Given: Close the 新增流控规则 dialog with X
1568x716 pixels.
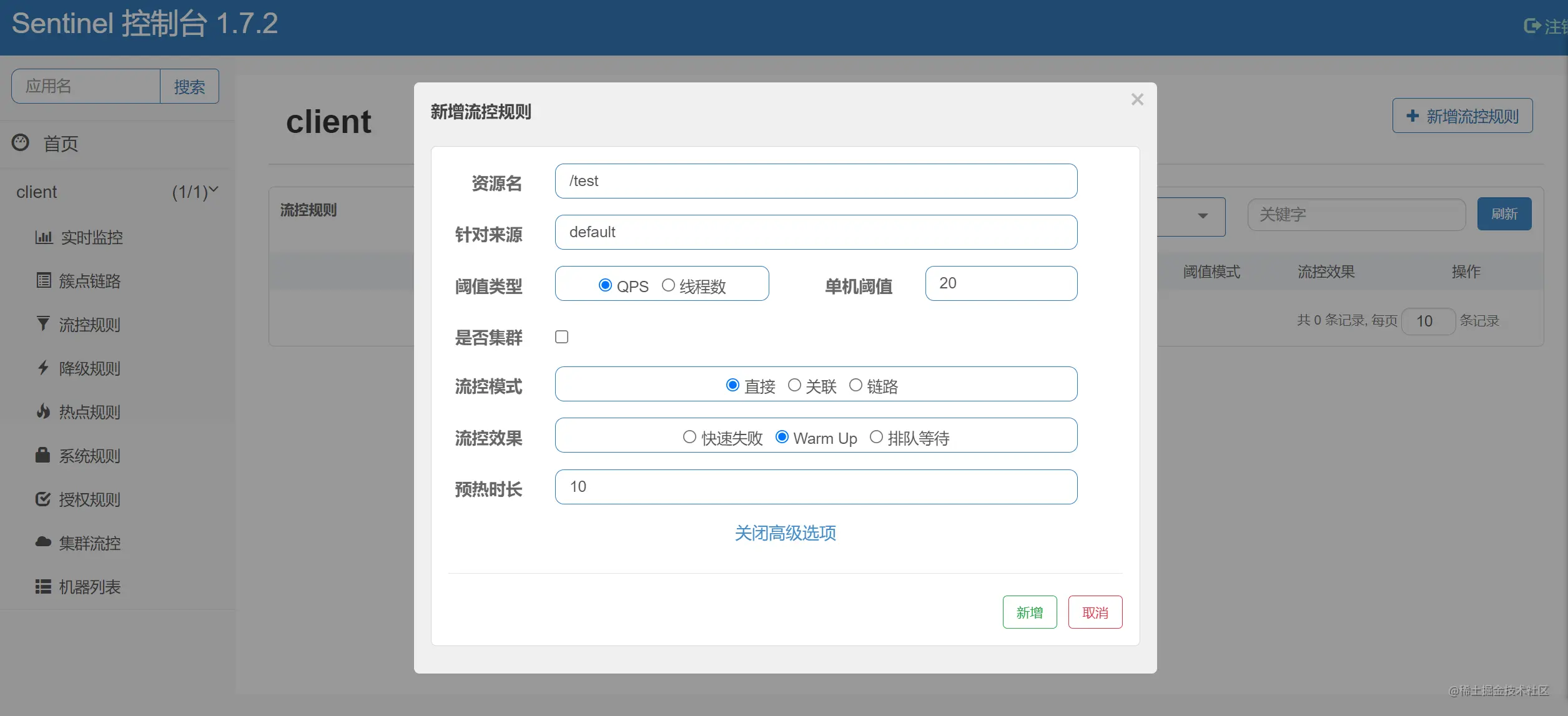Looking at the screenshot, I should [1137, 100].
